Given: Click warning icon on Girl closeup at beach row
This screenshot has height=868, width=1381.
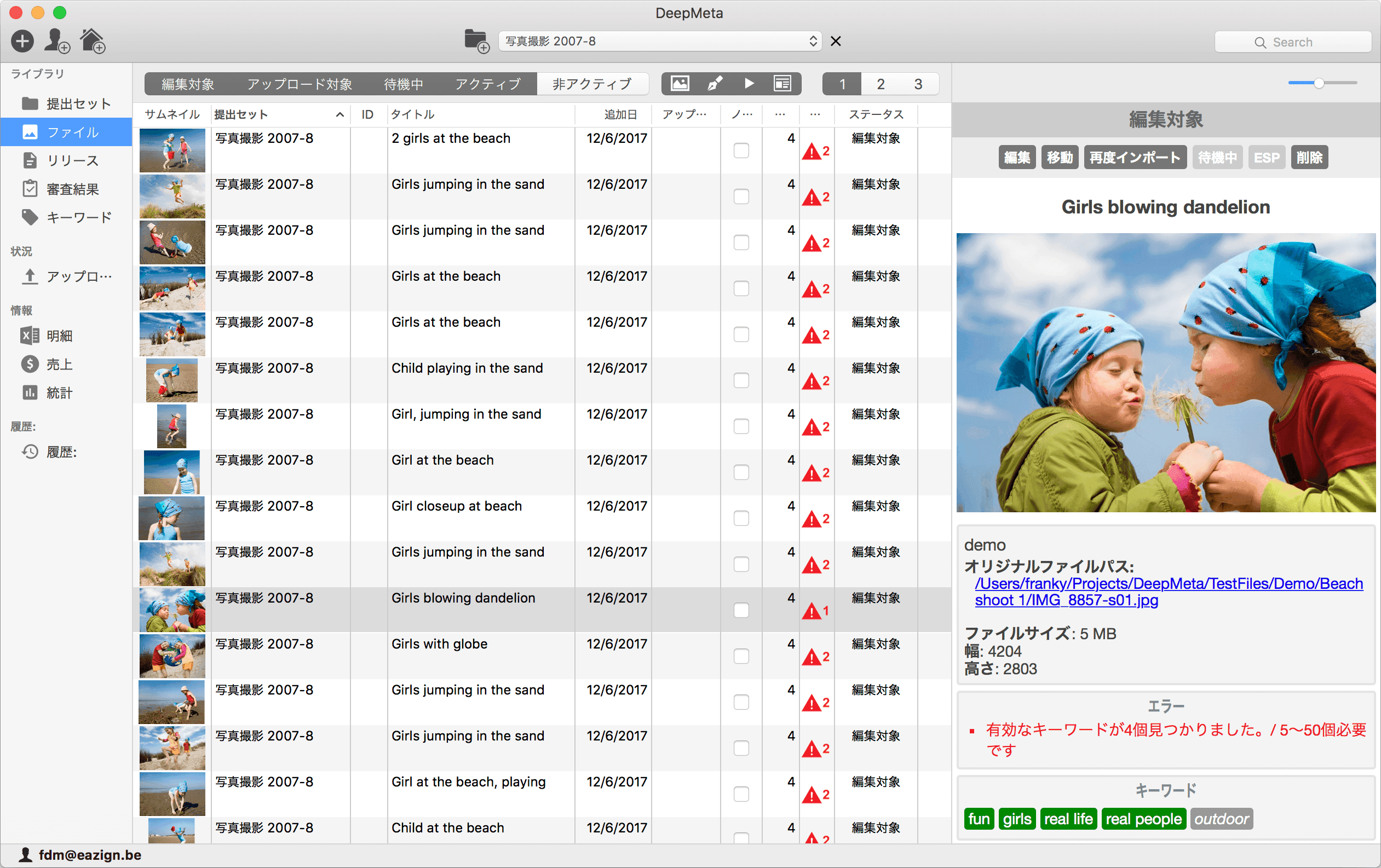Looking at the screenshot, I should (812, 519).
